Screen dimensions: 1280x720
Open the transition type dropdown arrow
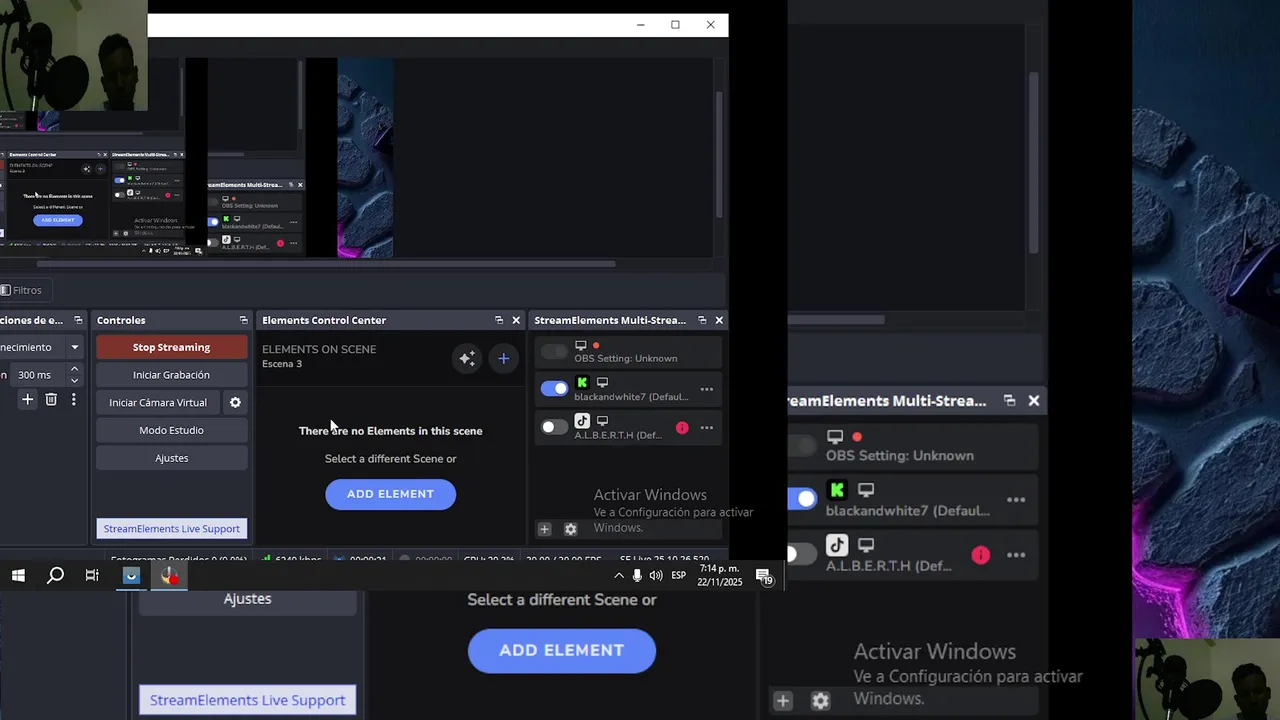point(74,347)
